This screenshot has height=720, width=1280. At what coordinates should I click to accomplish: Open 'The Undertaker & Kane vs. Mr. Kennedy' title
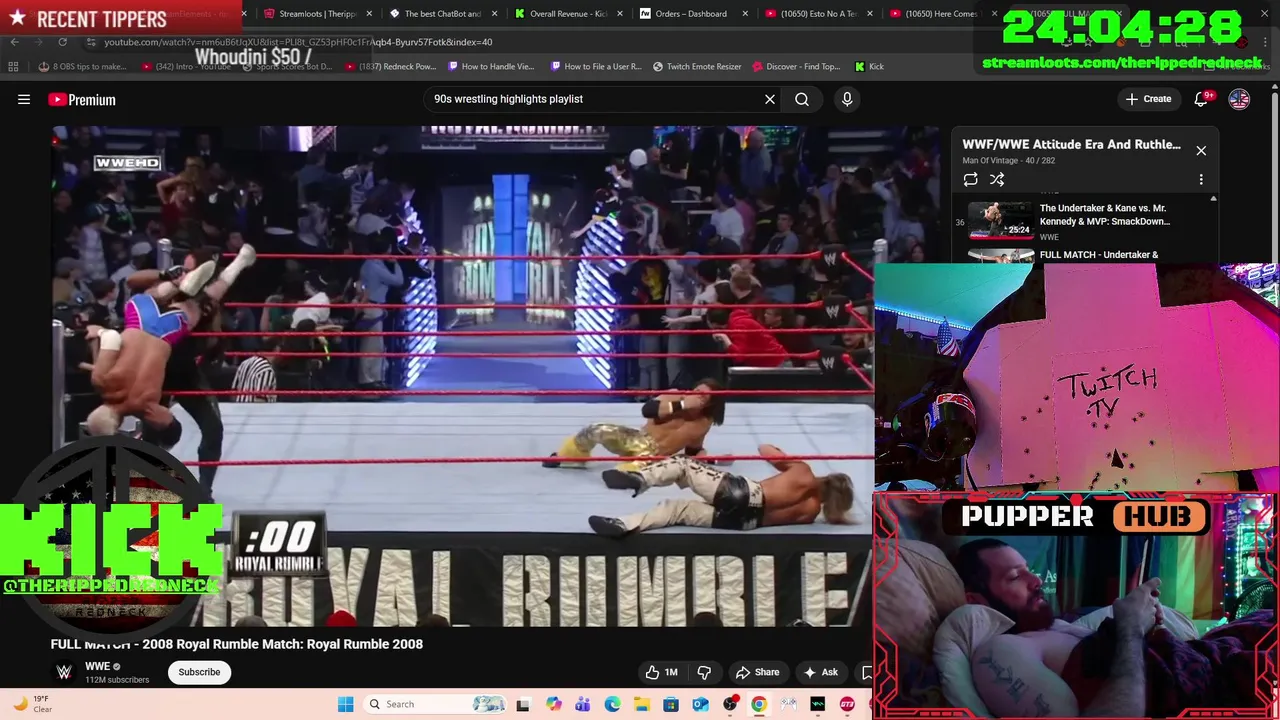(x=1105, y=215)
